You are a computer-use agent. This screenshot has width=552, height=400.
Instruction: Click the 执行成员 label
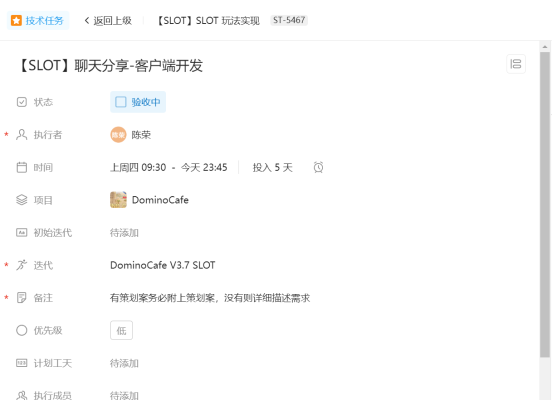pyautogui.click(x=53, y=395)
